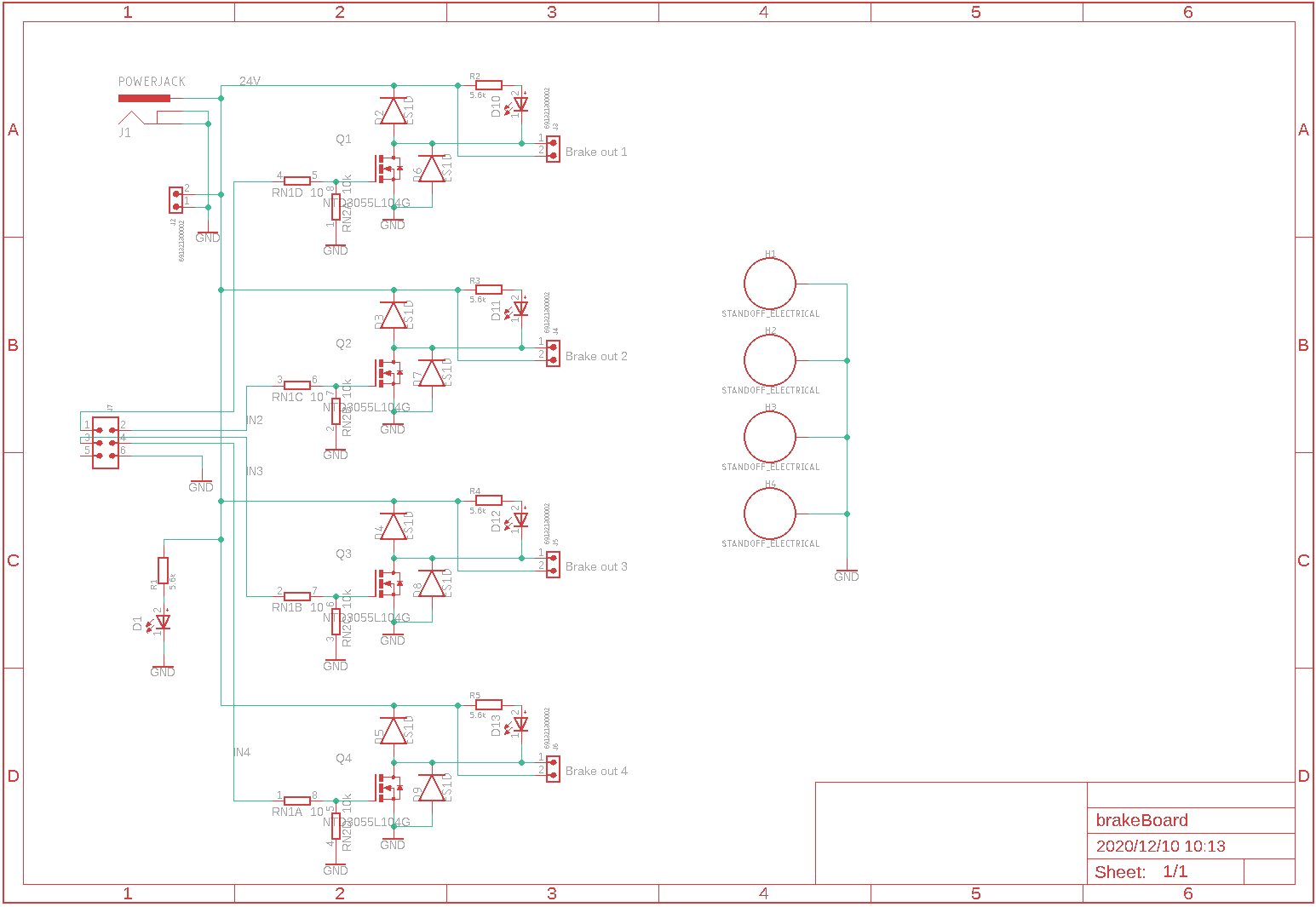This screenshot has height=907, width=1316.
Task: Select the Q1 MOSFET symbol
Action: pyautogui.click(x=388, y=169)
